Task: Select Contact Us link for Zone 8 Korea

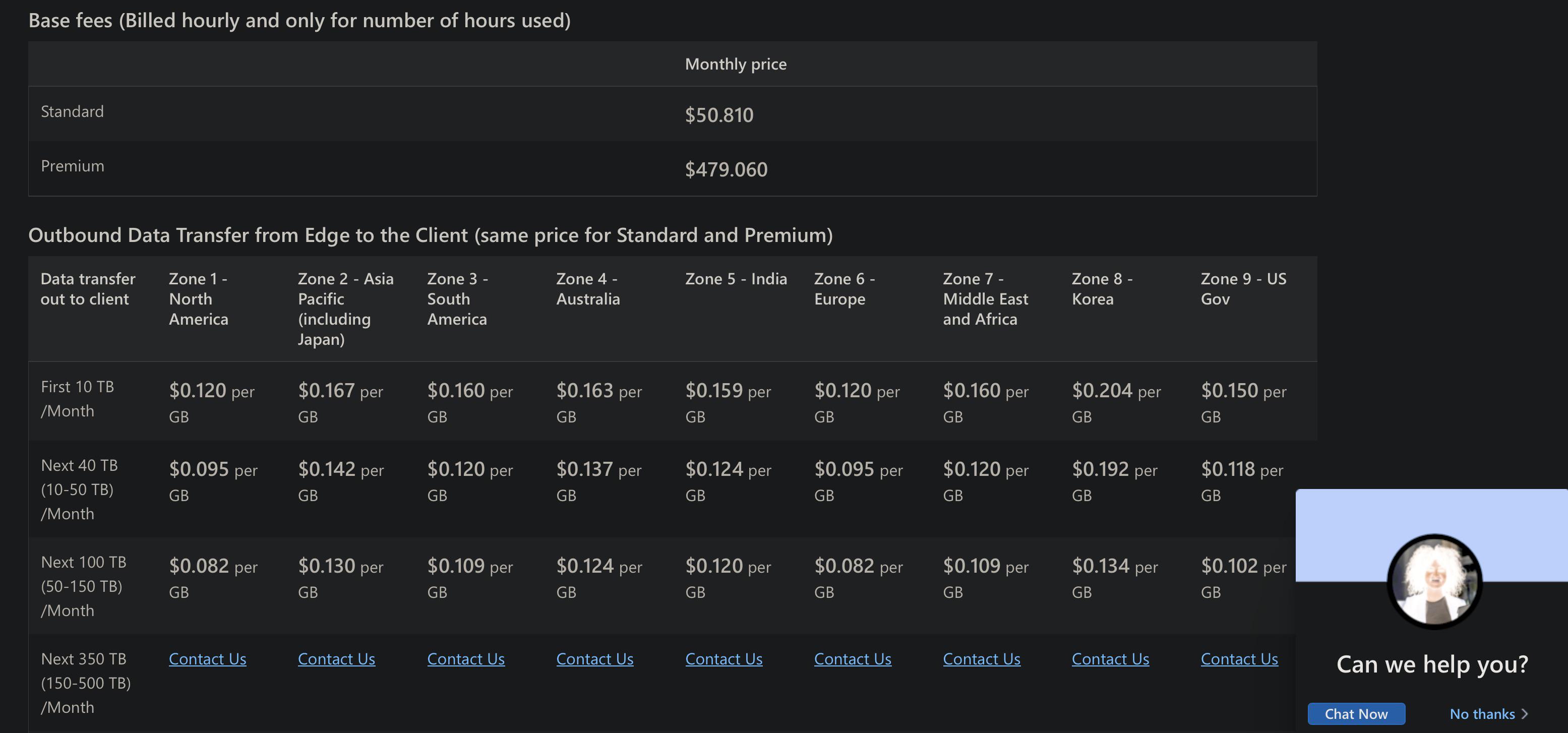Action: [1110, 659]
